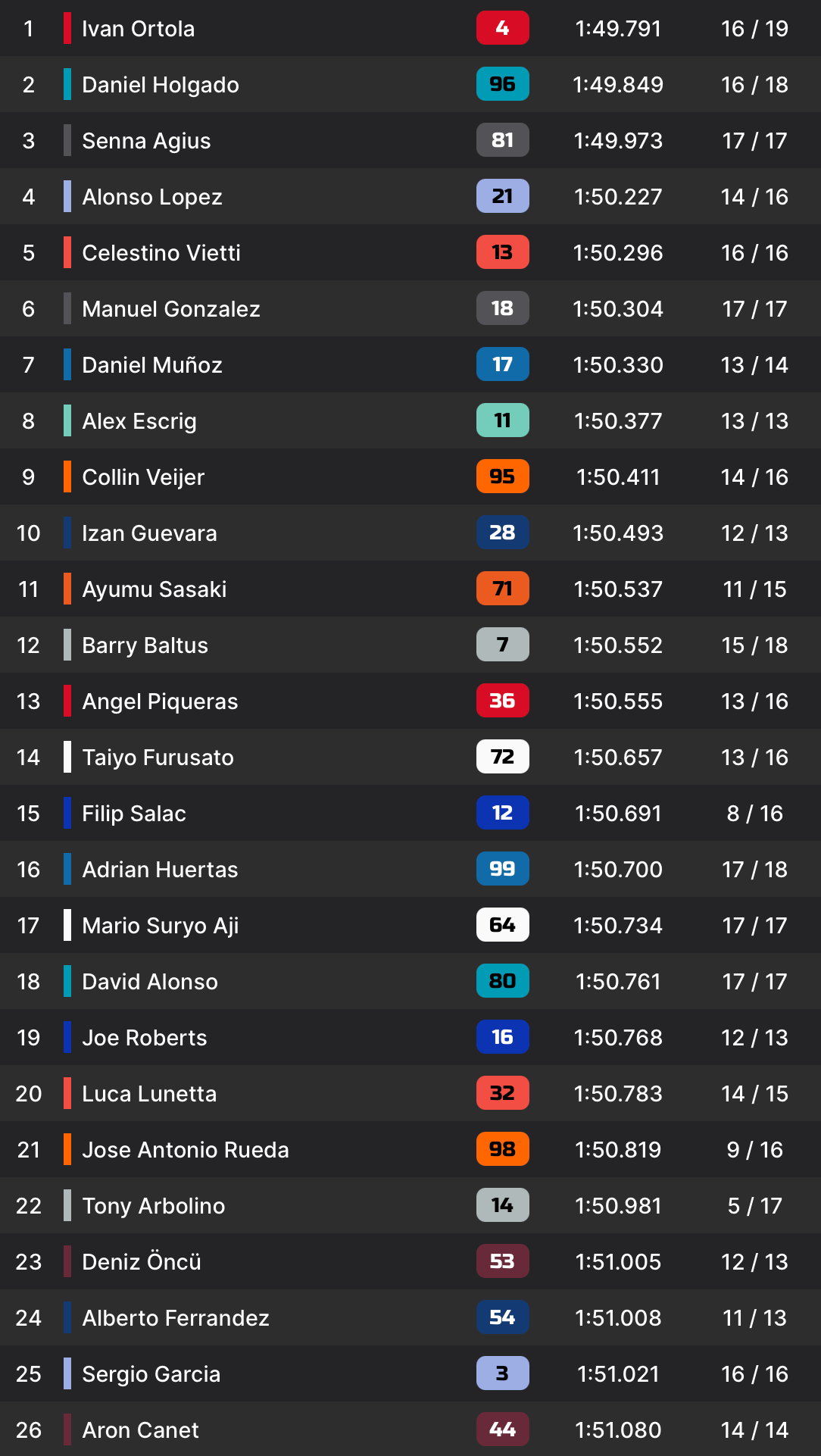The width and height of the screenshot is (821, 1456).
Task: Select Senna Agius in third position
Action: click(x=146, y=141)
